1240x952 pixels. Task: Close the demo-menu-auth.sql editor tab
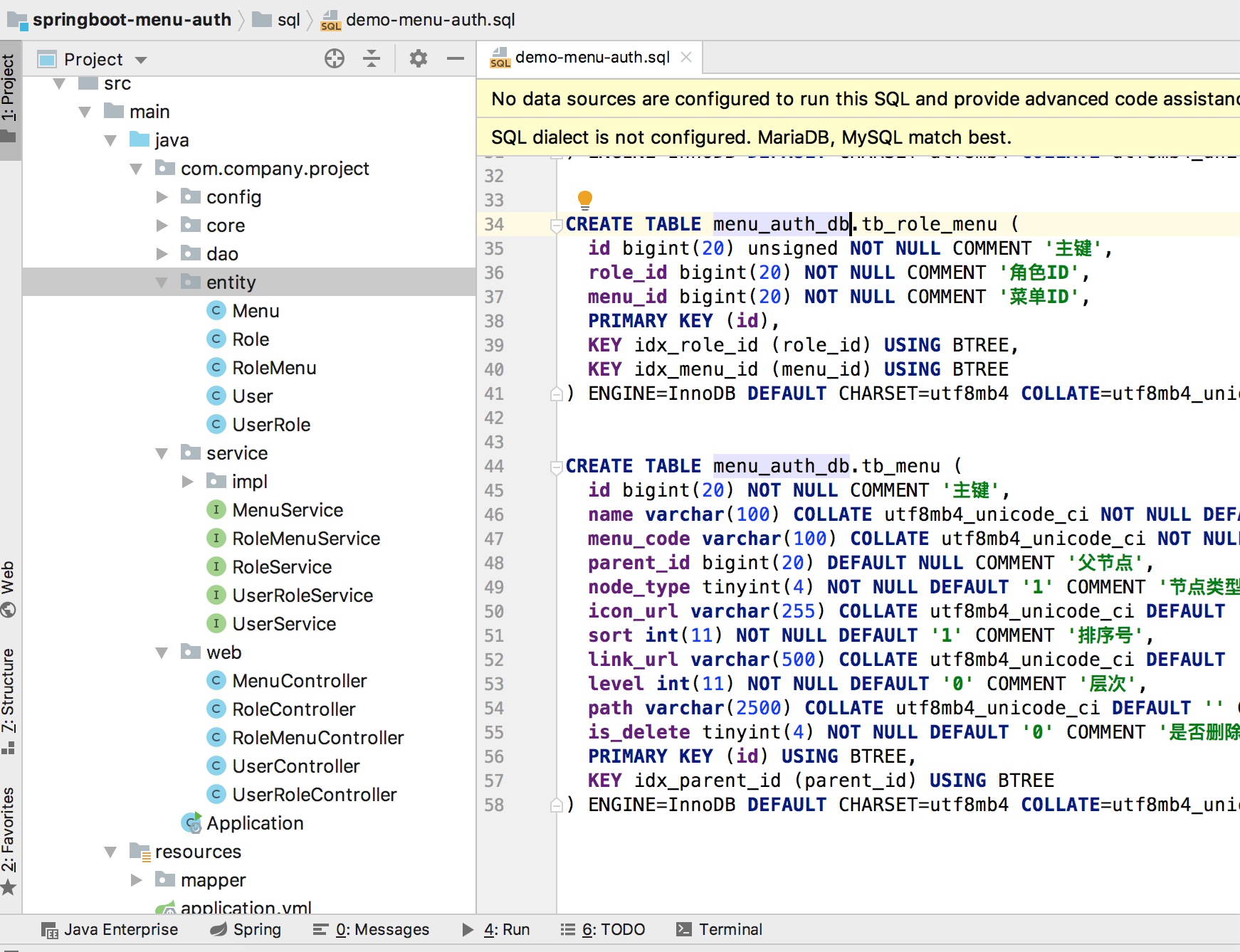coord(686,57)
